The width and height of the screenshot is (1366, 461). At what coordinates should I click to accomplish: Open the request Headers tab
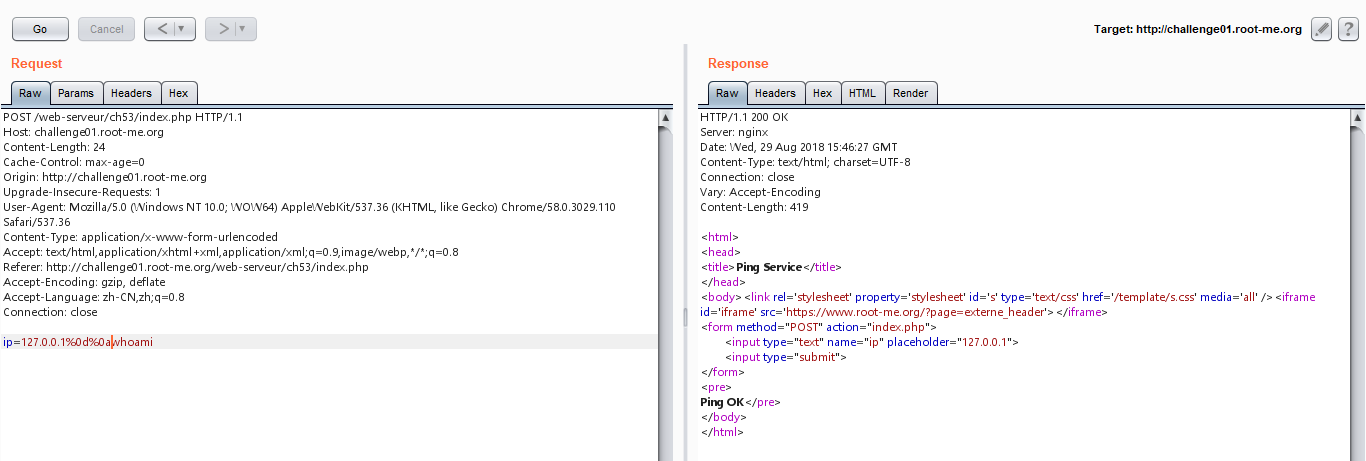click(131, 93)
